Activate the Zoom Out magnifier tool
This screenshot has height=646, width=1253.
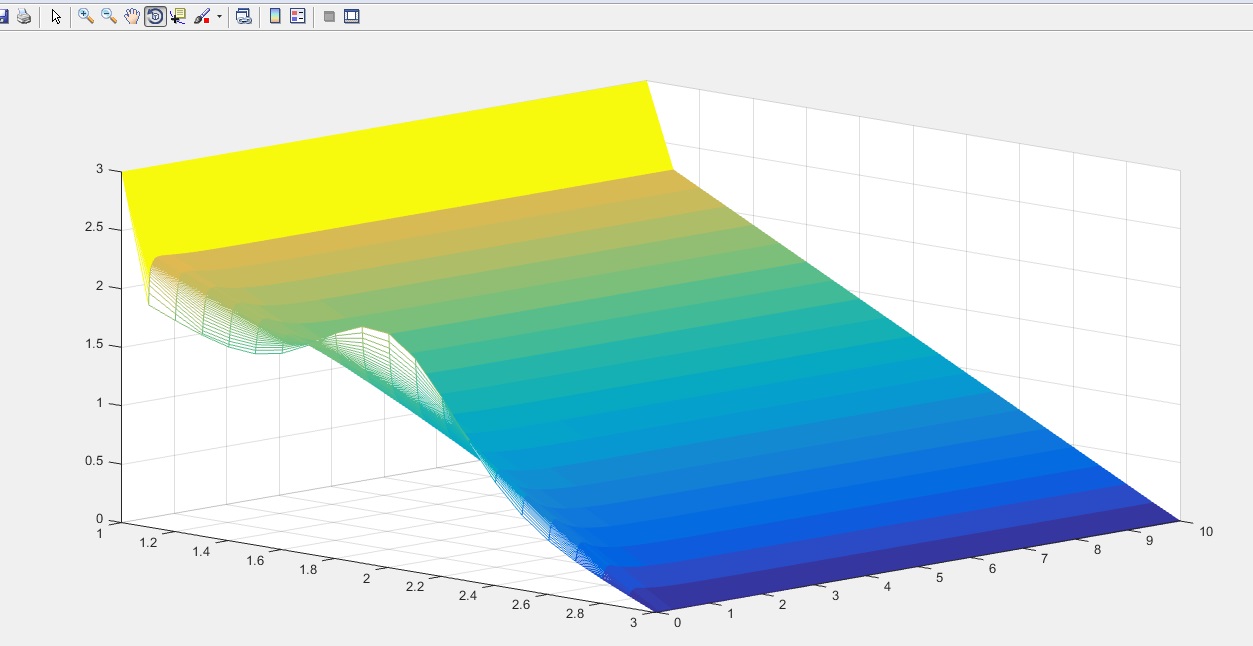[x=109, y=17]
